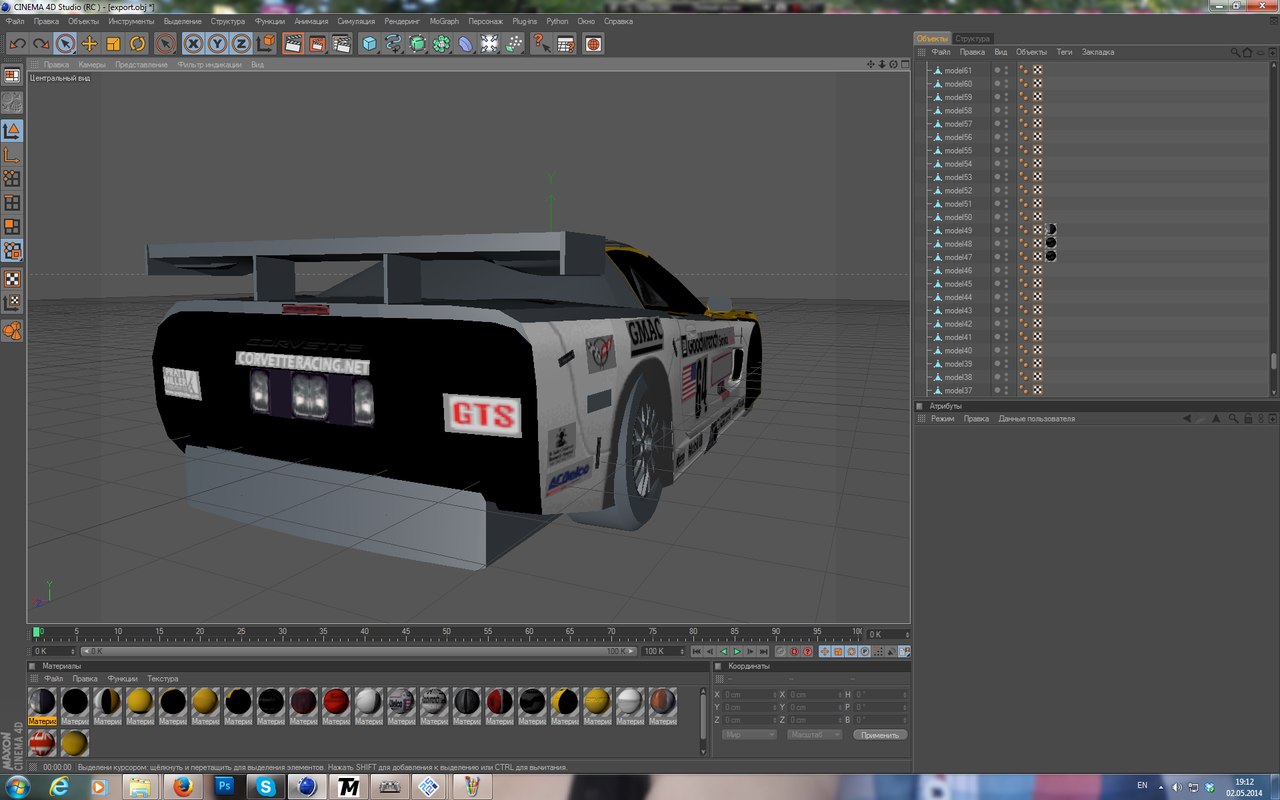The width and height of the screenshot is (1280, 800).
Task: Open the Мир coordinate system dropdown
Action: (749, 735)
